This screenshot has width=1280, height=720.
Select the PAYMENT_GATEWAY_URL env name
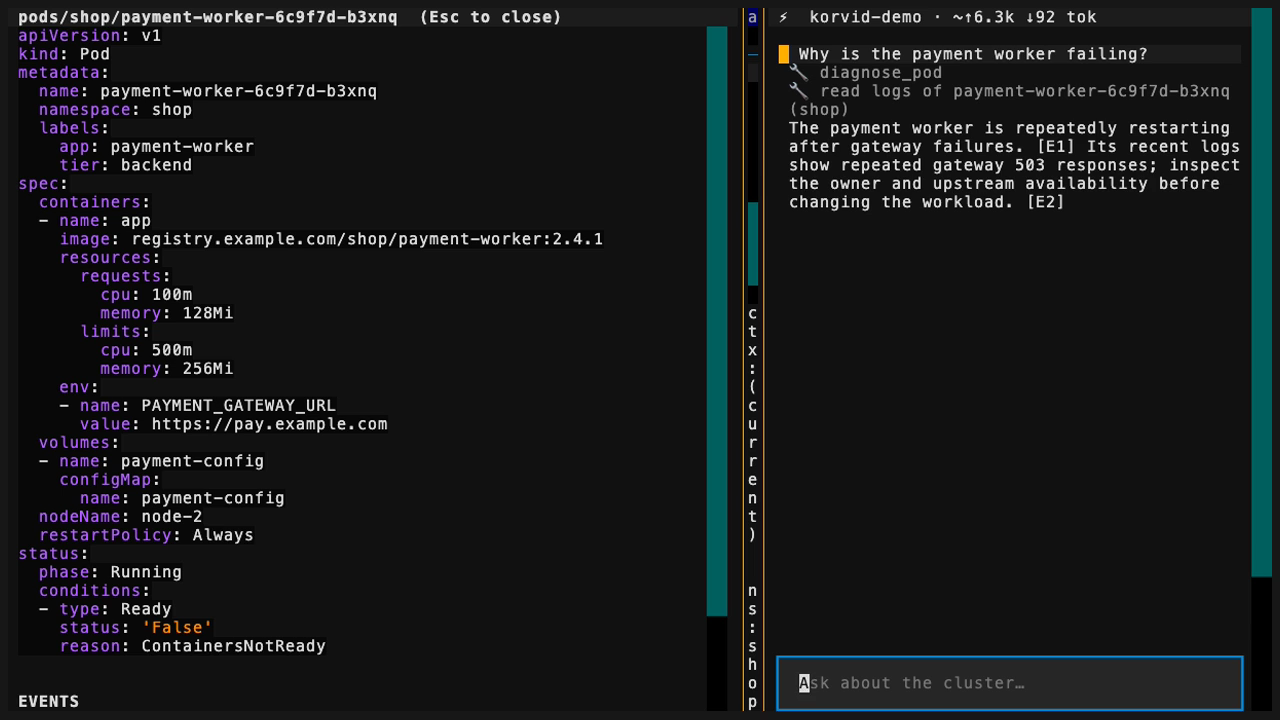click(x=238, y=405)
